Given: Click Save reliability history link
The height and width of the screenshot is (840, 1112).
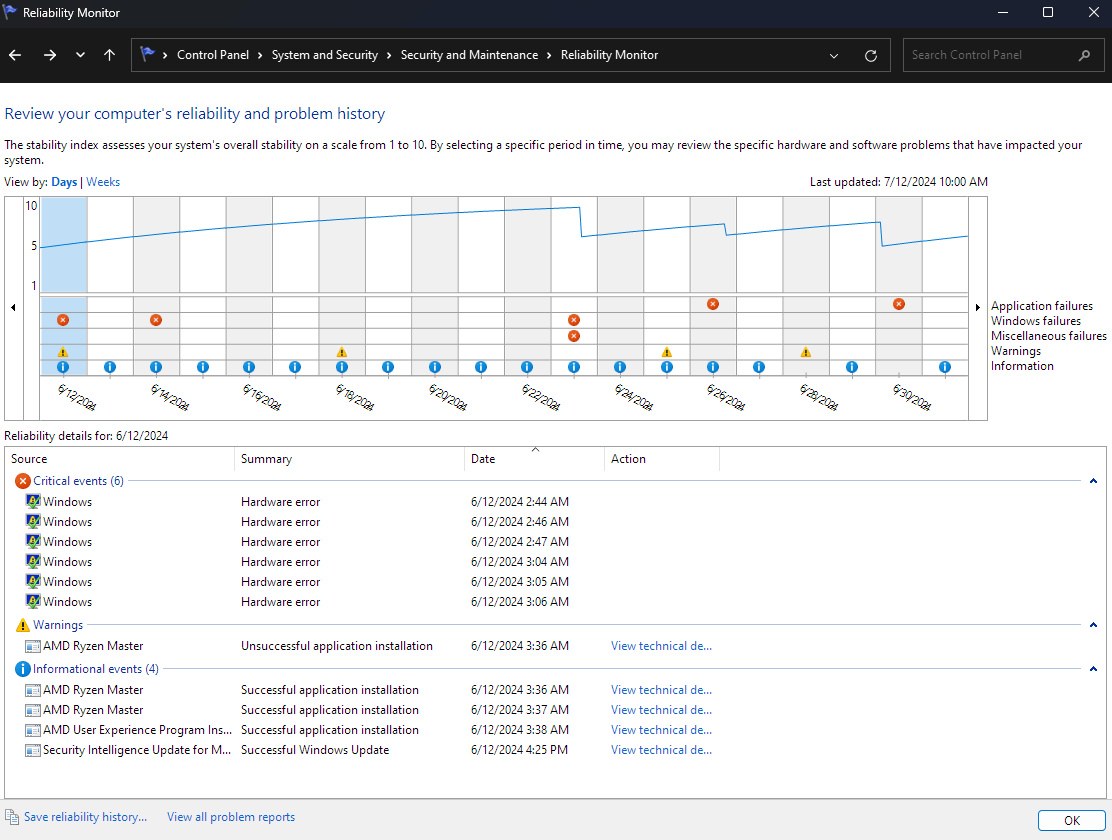Looking at the screenshot, I should click(x=85, y=817).
